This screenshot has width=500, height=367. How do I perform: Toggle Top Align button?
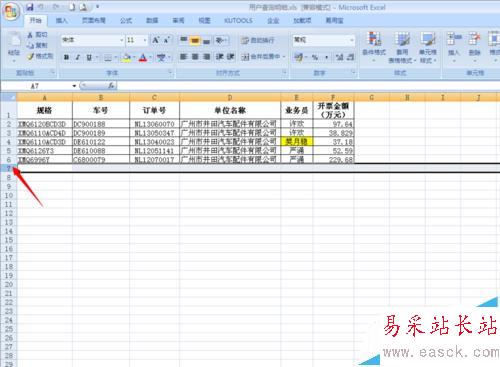click(183, 40)
